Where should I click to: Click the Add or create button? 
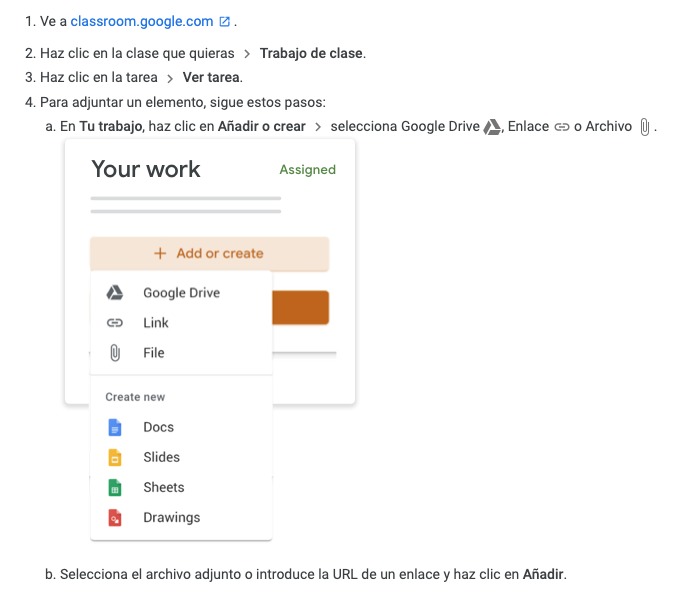209,253
